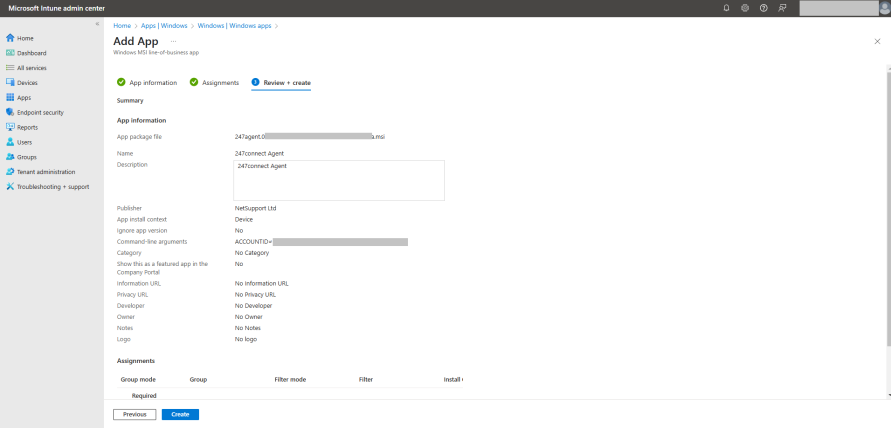This screenshot has width=891, height=428.
Task: Click the All services list icon
Action: click(x=10, y=68)
